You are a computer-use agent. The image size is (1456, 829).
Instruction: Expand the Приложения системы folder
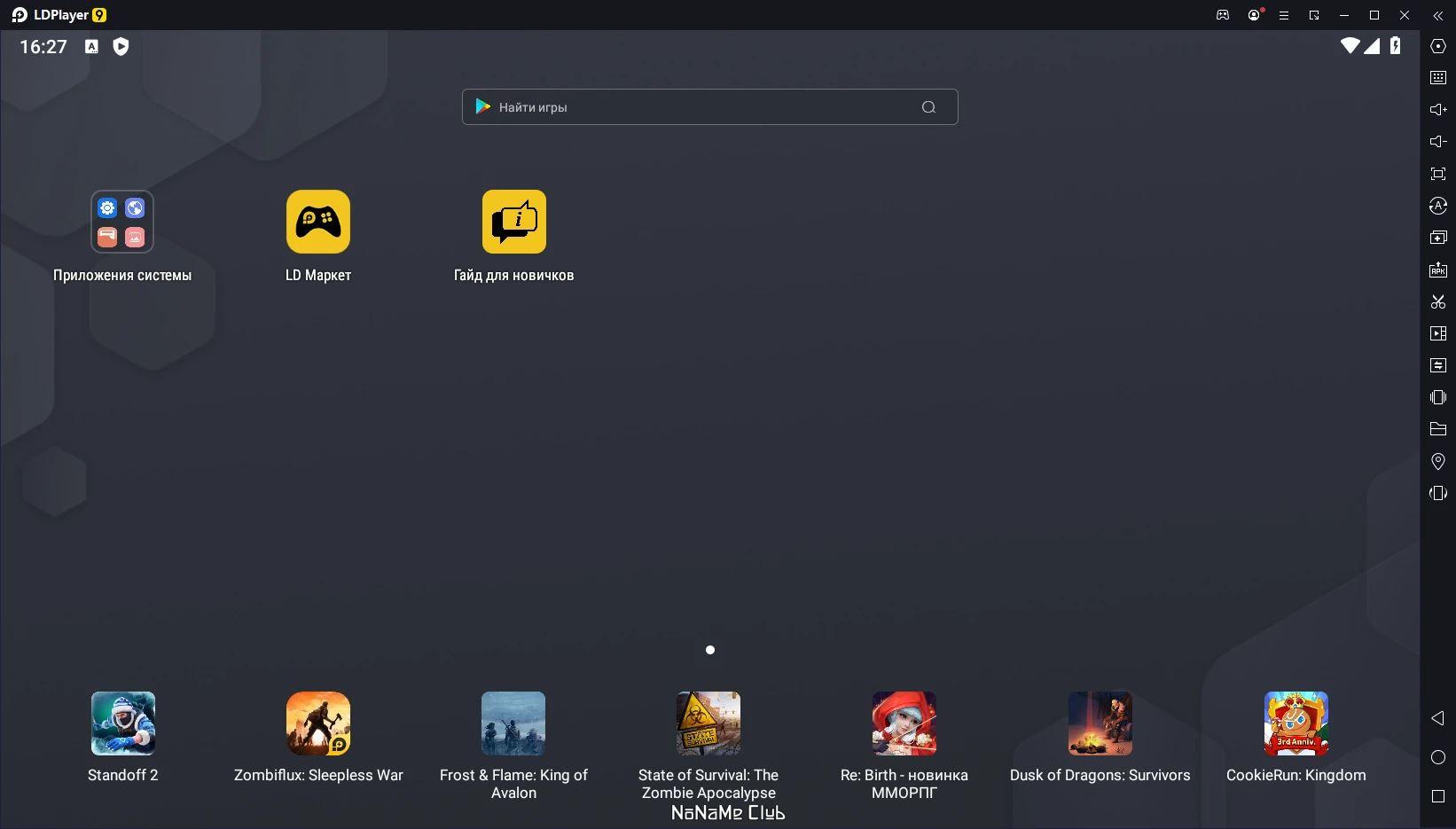122,222
